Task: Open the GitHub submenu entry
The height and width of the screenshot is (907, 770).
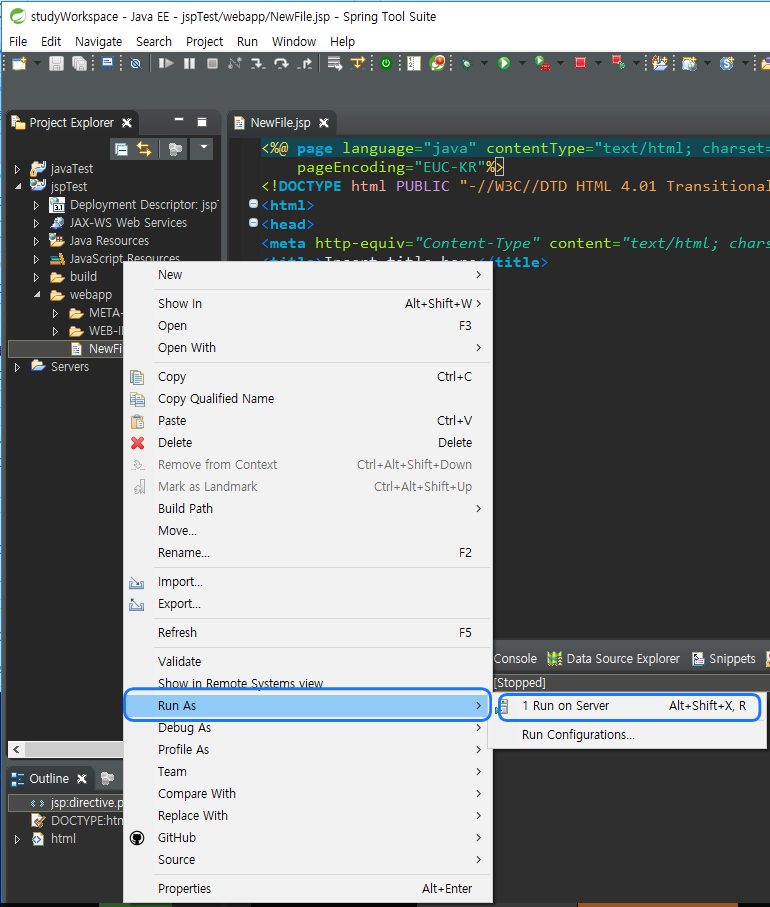Action: point(308,838)
